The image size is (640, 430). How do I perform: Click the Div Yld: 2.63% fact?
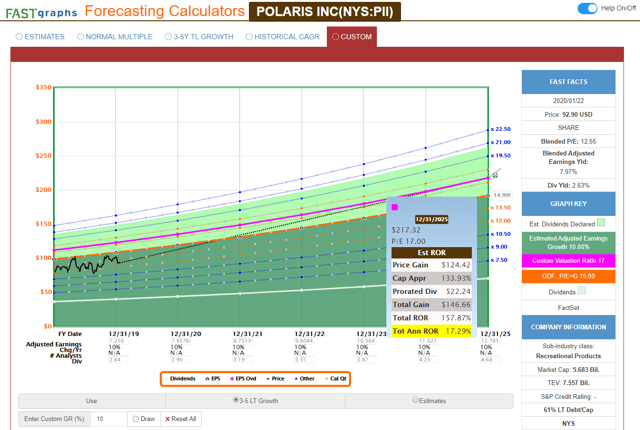[x=568, y=186]
